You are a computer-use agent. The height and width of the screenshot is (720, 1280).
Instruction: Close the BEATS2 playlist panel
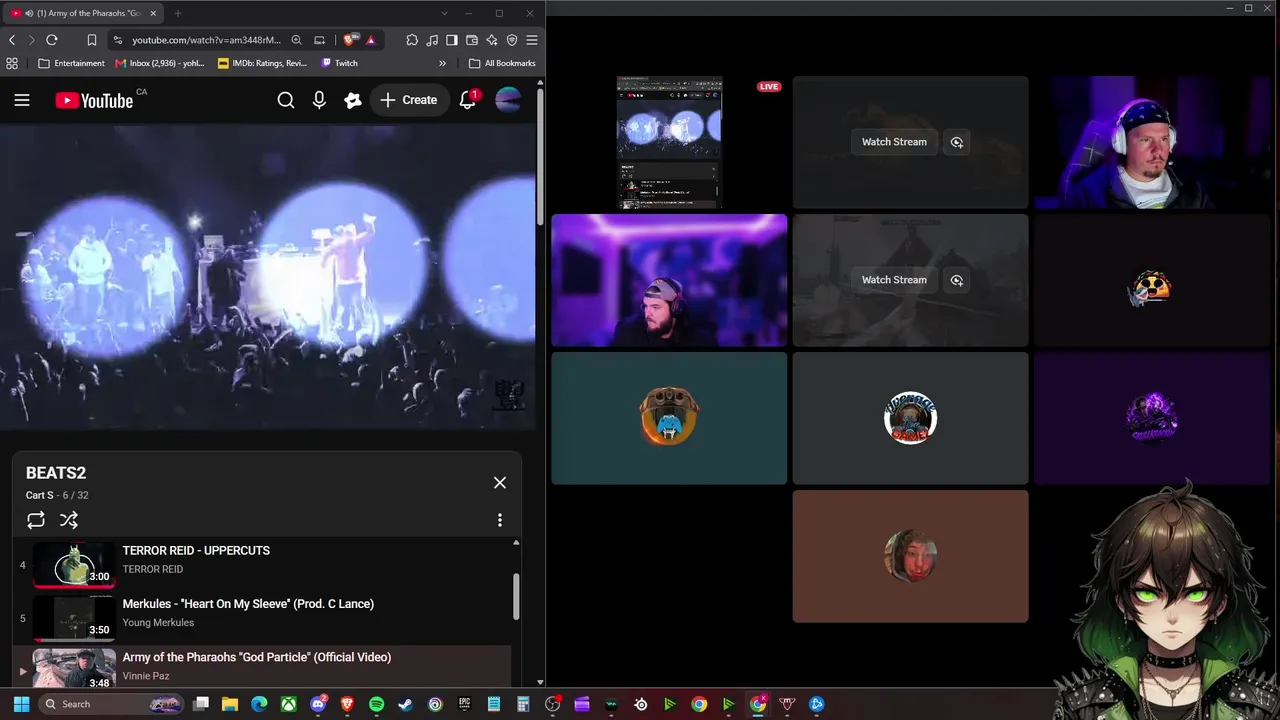pyautogui.click(x=500, y=483)
